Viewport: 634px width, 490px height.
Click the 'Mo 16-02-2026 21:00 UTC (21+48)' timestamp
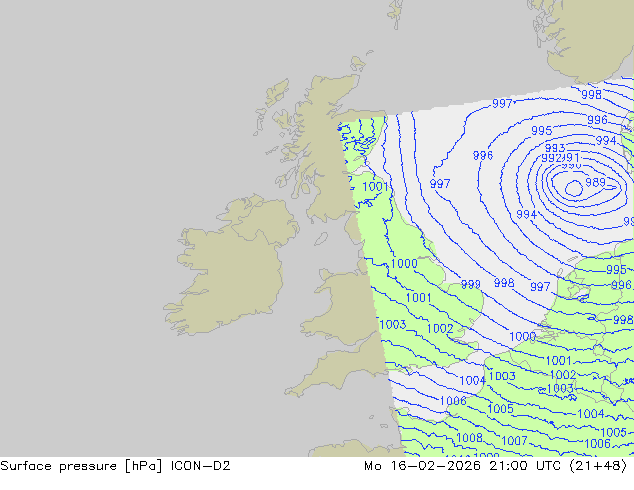click(x=495, y=466)
